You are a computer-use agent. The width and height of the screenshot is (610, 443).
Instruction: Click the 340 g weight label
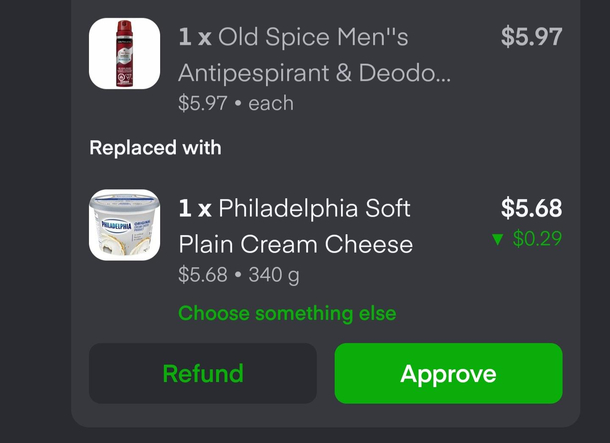(274, 275)
